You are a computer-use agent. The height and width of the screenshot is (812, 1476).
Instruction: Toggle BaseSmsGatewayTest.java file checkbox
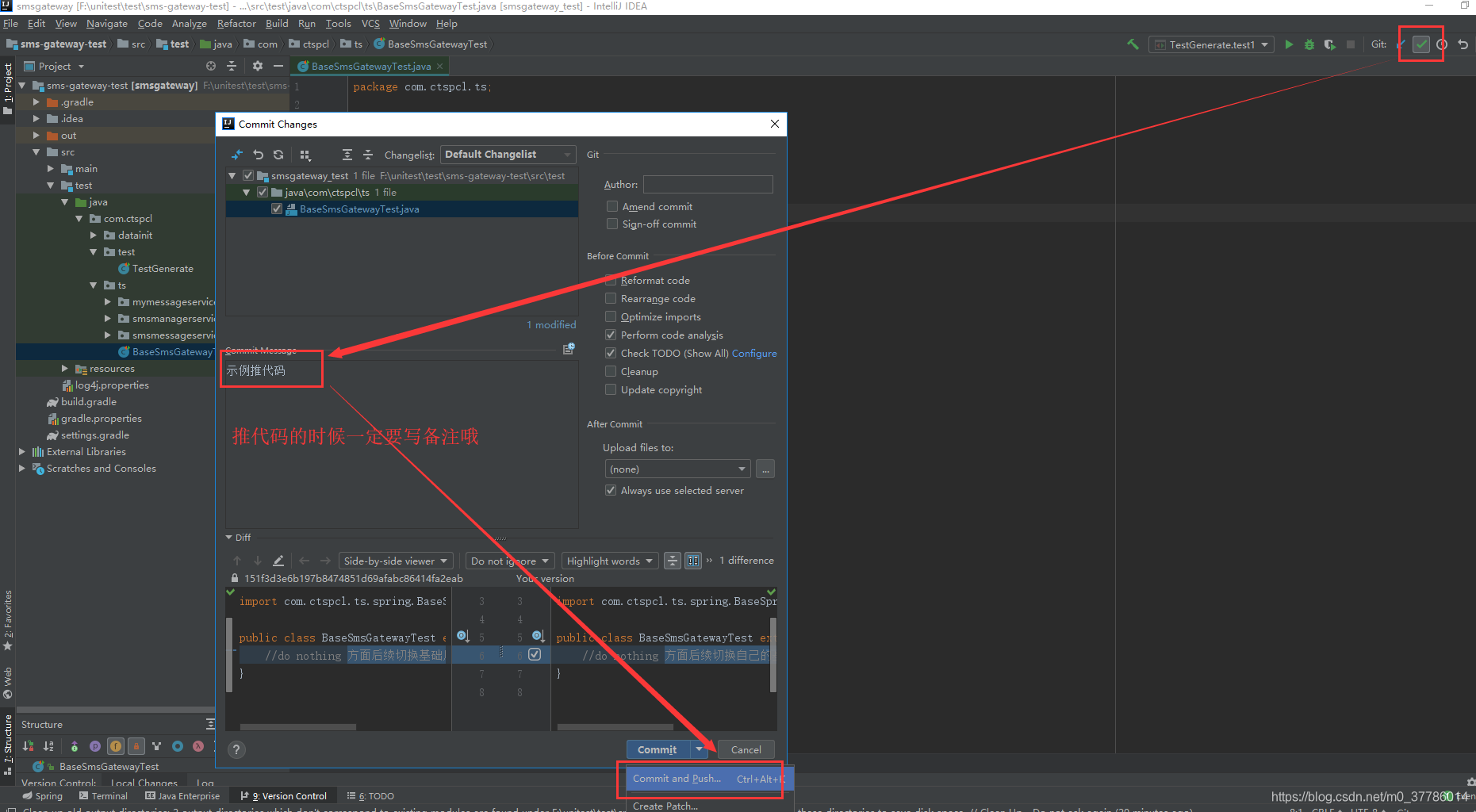pyautogui.click(x=277, y=209)
